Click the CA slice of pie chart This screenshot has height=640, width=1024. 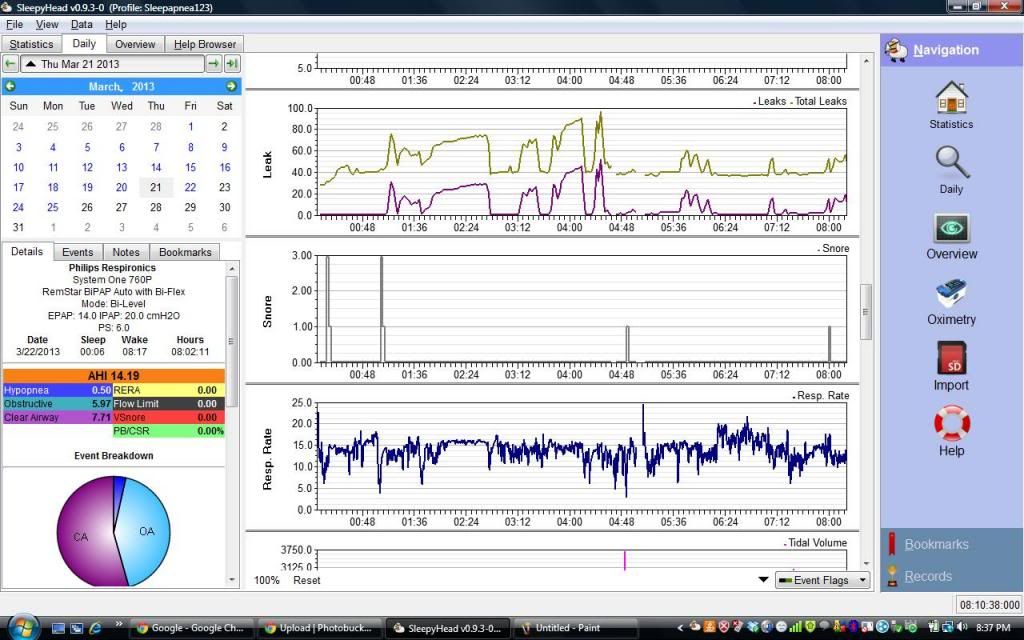[x=80, y=536]
